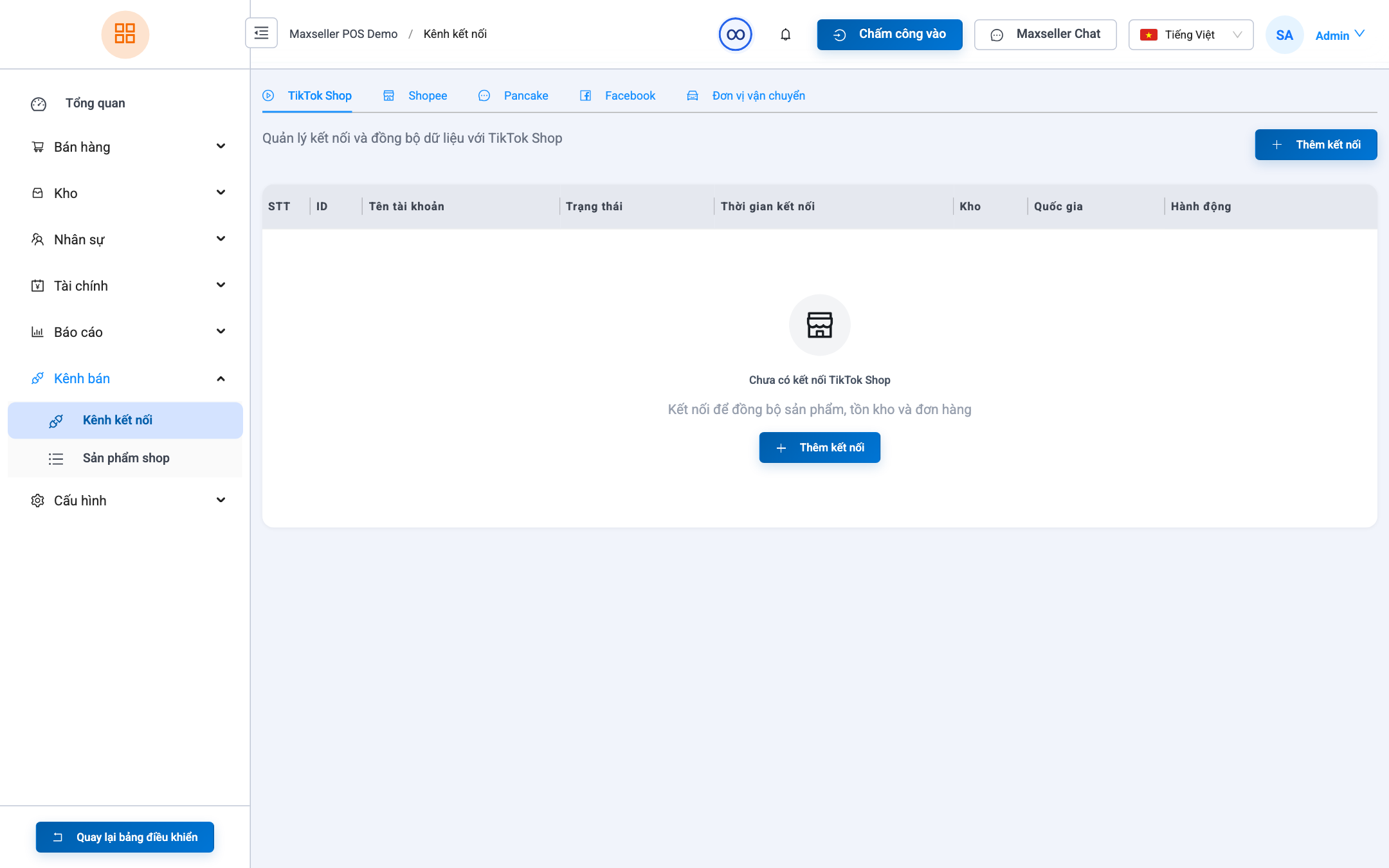The image size is (1389, 868).
Task: Click the orange grid logo icon
Action: pos(125,34)
